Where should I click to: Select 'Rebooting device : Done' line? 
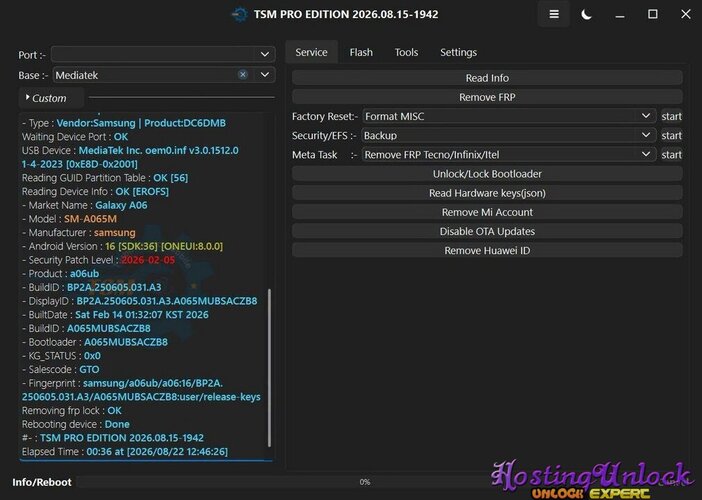[76, 424]
